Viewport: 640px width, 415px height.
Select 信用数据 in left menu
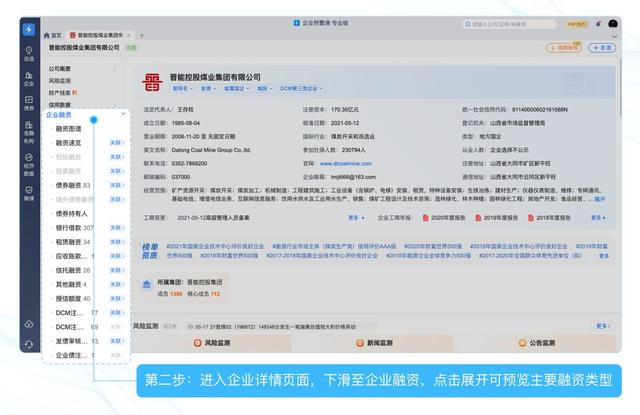coord(60,105)
